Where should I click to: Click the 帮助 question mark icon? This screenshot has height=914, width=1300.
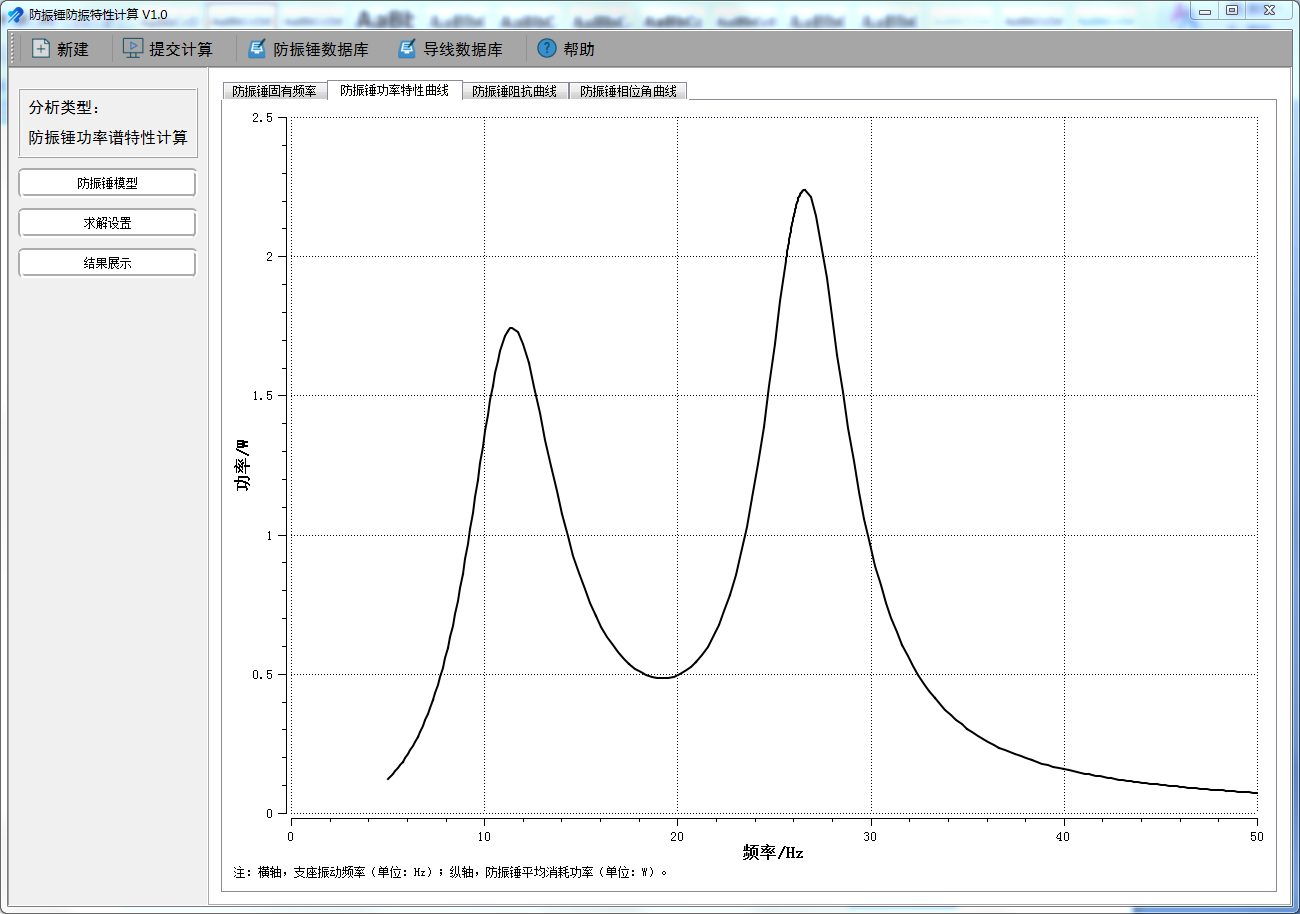[547, 48]
